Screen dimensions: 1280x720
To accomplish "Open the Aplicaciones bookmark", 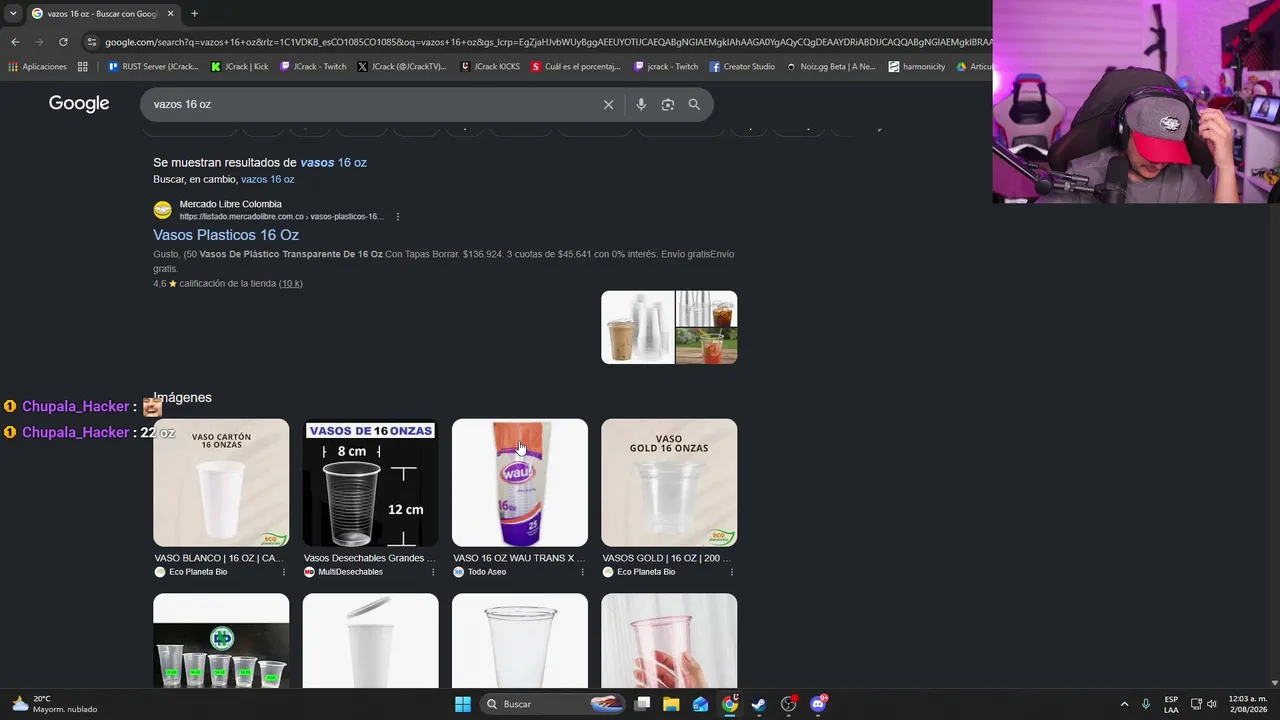I will pos(37,67).
